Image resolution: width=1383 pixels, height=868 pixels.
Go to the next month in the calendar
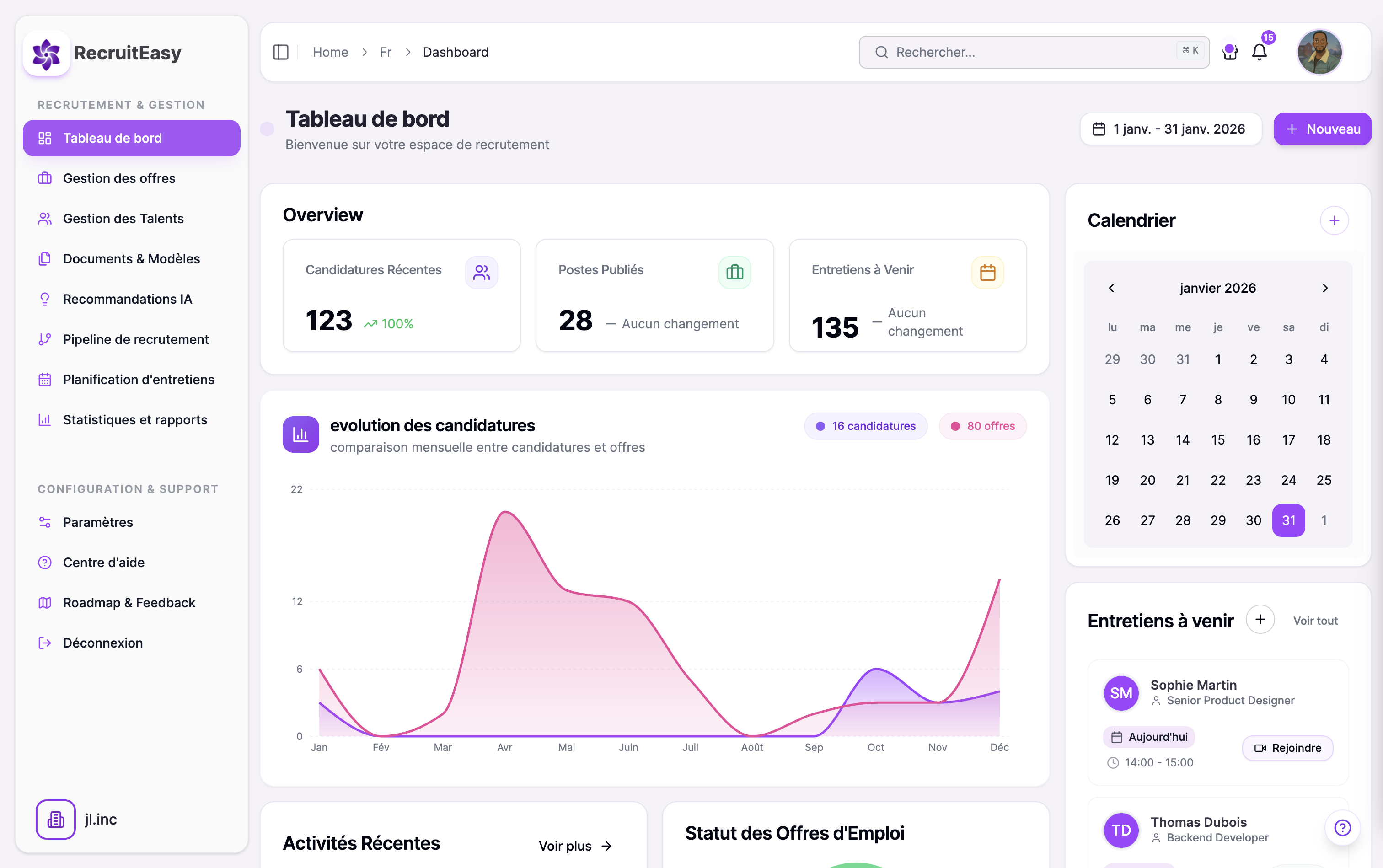pos(1324,288)
